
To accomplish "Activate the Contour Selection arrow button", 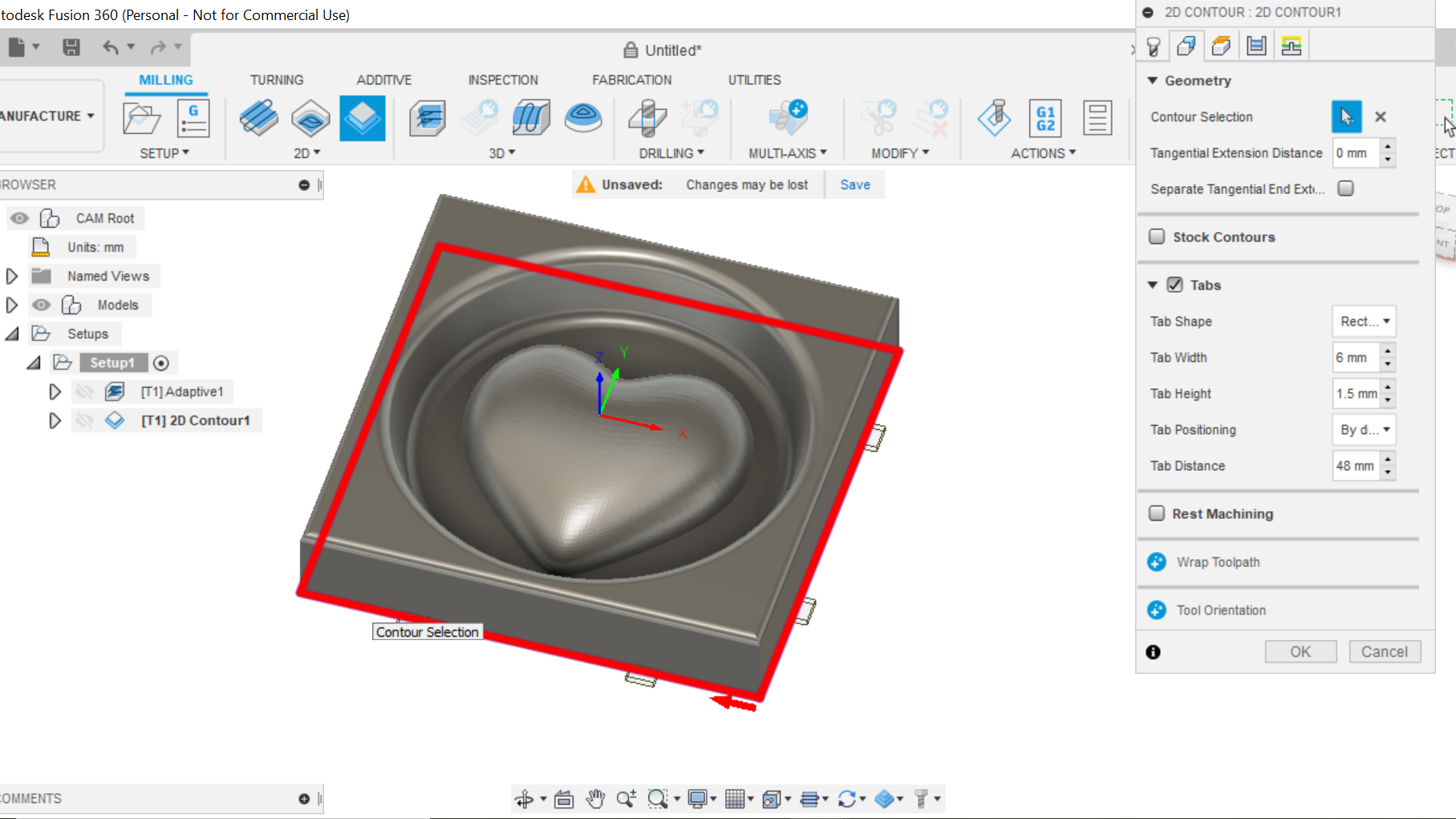I will (1346, 116).
